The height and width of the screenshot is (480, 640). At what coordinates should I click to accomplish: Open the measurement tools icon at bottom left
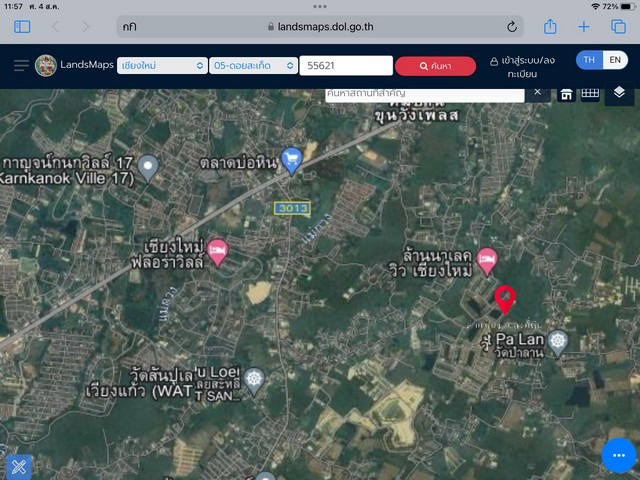point(18,466)
